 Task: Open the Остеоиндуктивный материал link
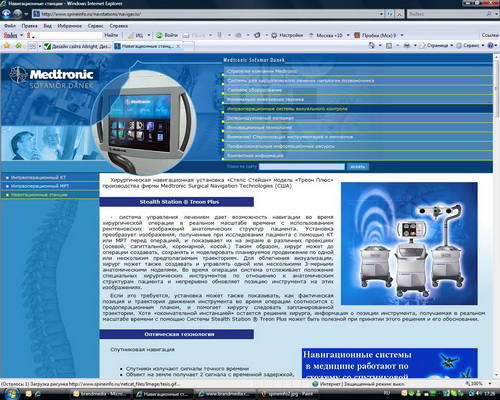[x=260, y=118]
